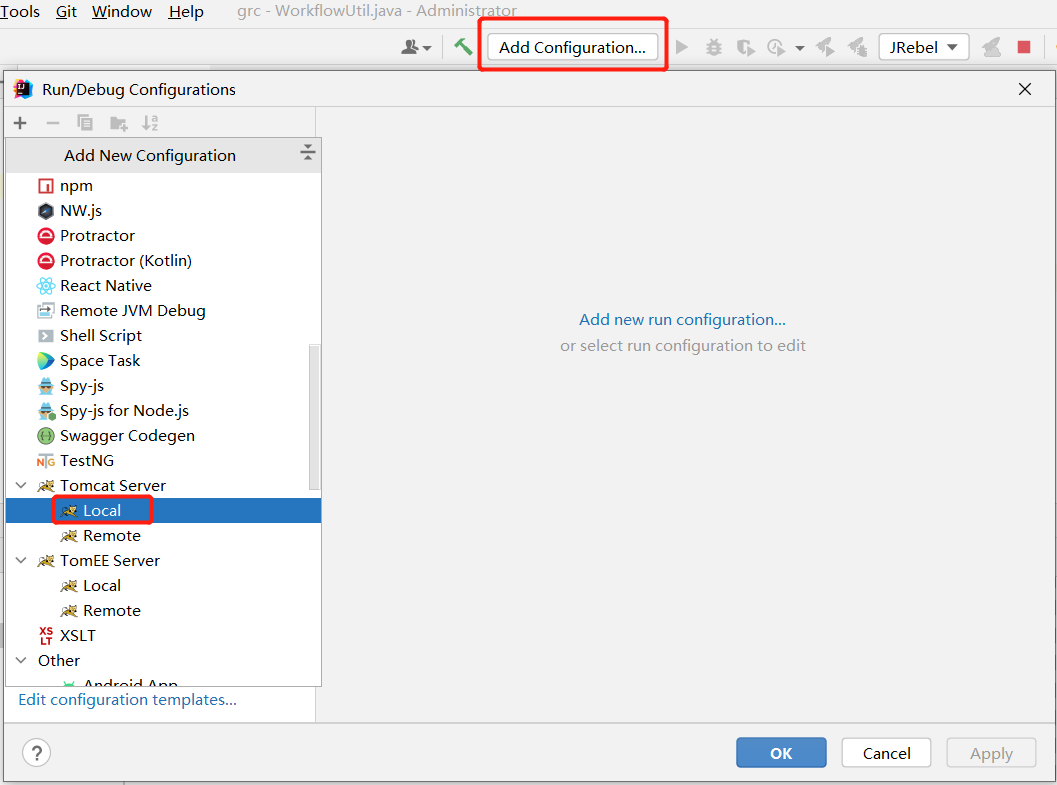Click the green hammer Build Project icon
The image size is (1057, 785).
point(462,47)
